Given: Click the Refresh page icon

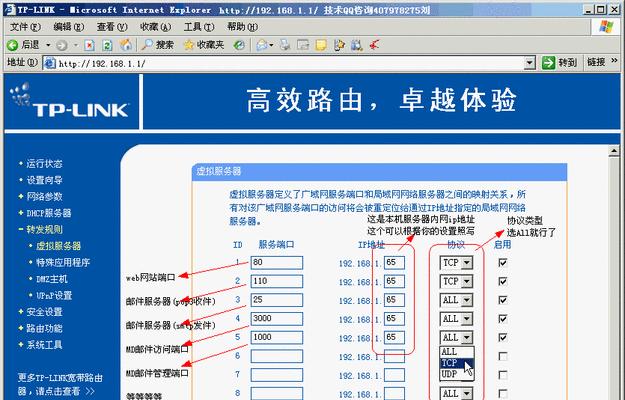Looking at the screenshot, I should click(x=107, y=45).
